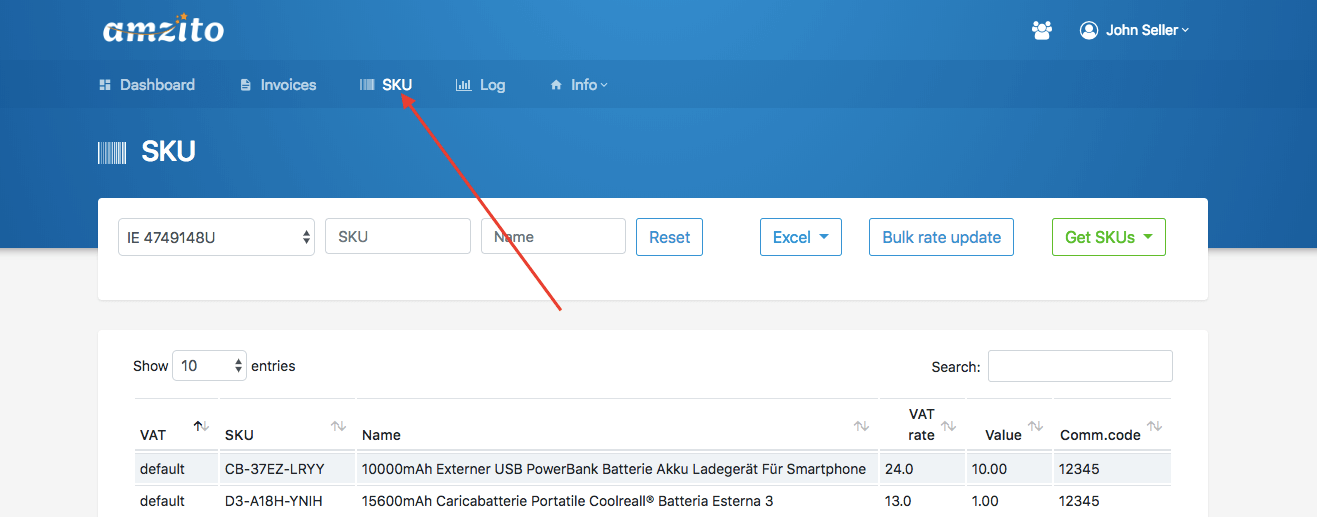This screenshot has height=517, width=1317.
Task: Click the amzito logo
Action: 163,29
